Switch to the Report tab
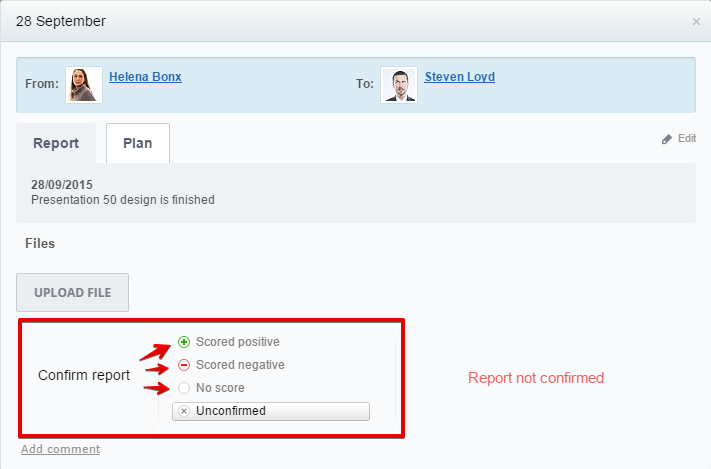The image size is (711, 469). (56, 143)
